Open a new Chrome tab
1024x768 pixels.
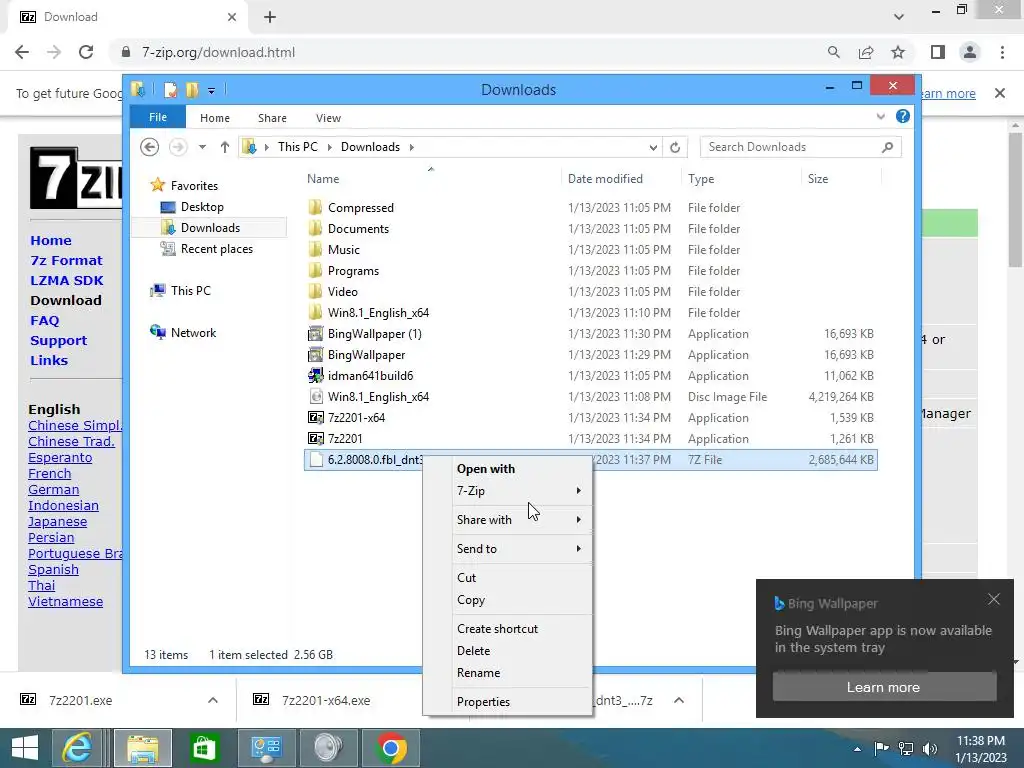pyautogui.click(x=270, y=17)
